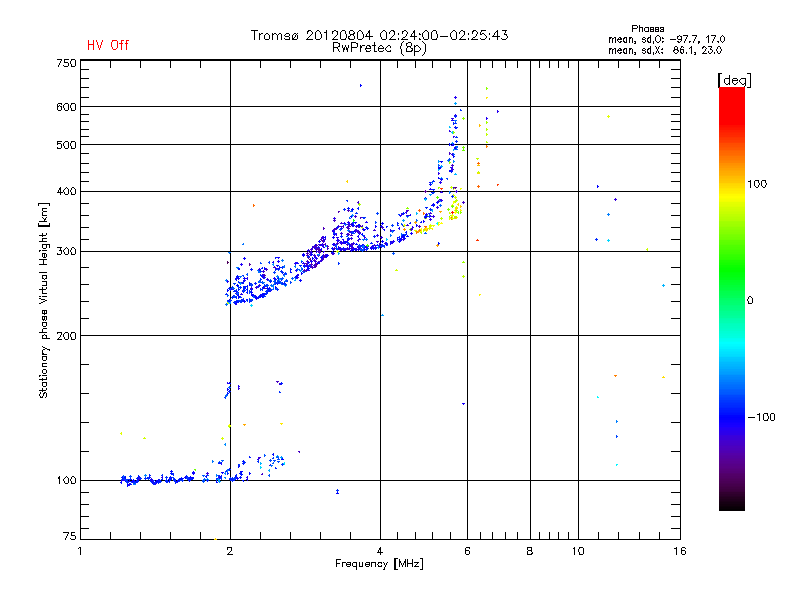Pick yellow at colorbar 100 mark
Screen dimensions: 800x600
click(731, 185)
